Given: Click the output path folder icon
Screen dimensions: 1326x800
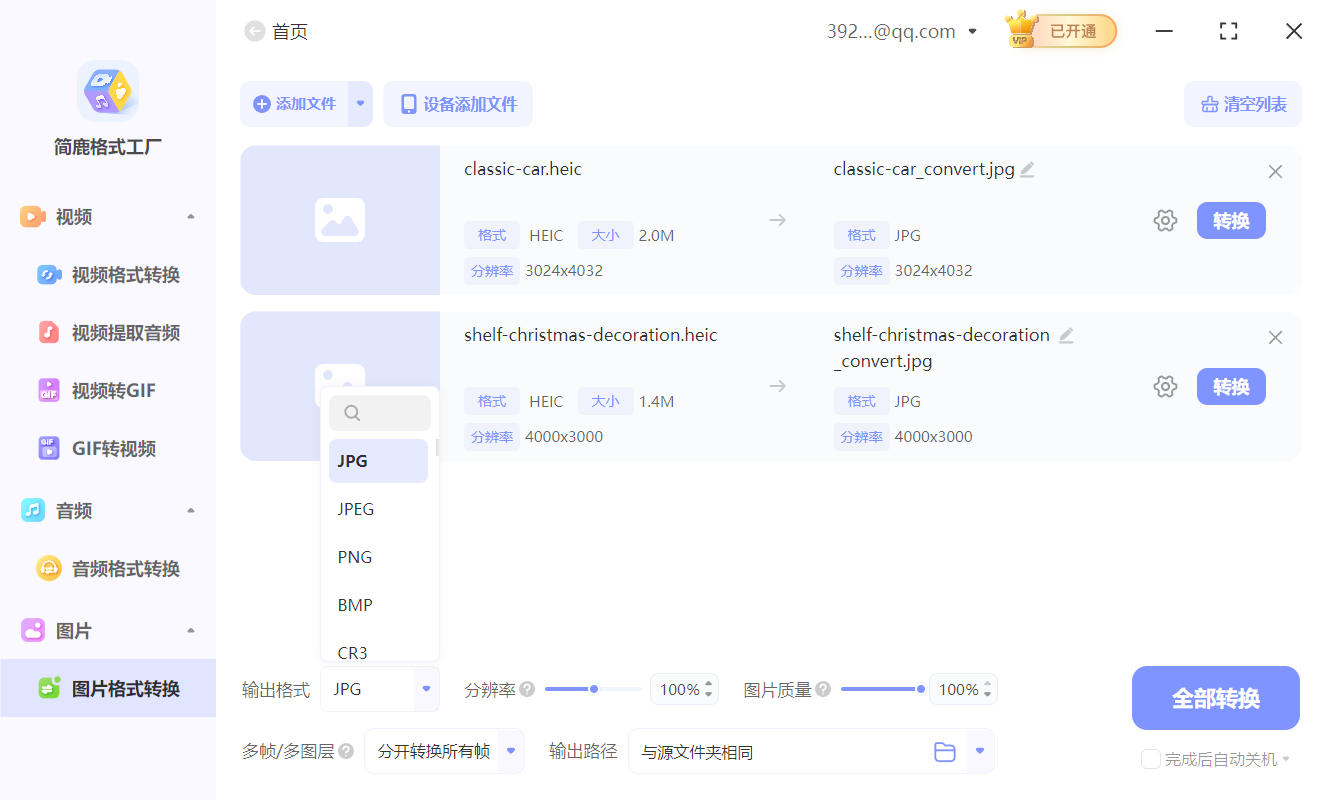Looking at the screenshot, I should [945, 751].
